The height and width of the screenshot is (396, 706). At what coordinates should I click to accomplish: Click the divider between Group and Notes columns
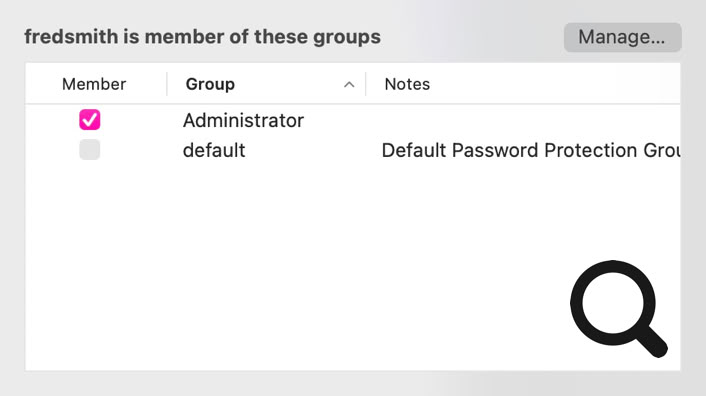tap(366, 84)
